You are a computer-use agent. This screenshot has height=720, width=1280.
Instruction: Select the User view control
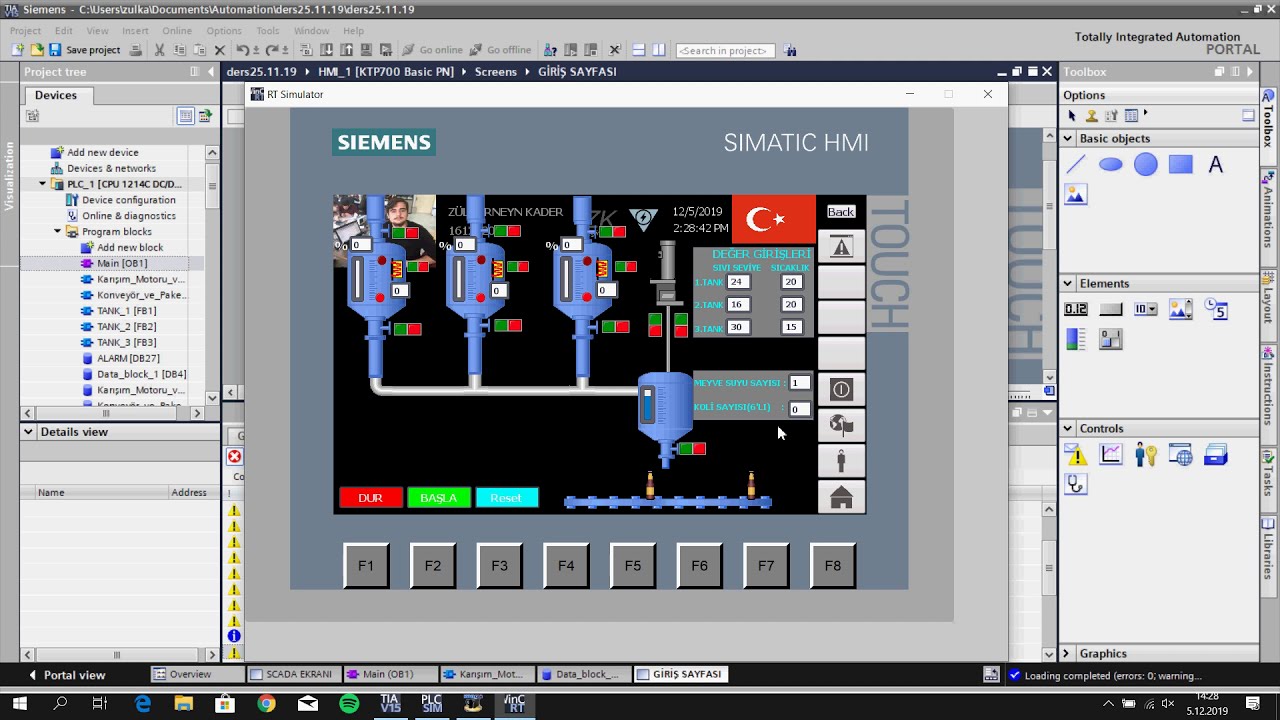coord(1146,456)
